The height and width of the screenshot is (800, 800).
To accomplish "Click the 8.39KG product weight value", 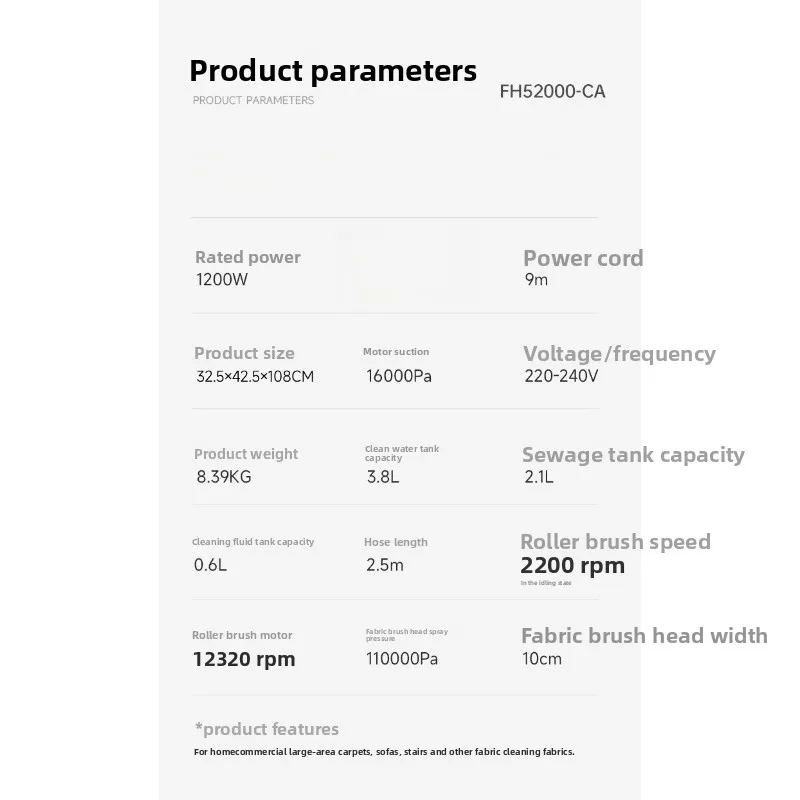I will [224, 477].
